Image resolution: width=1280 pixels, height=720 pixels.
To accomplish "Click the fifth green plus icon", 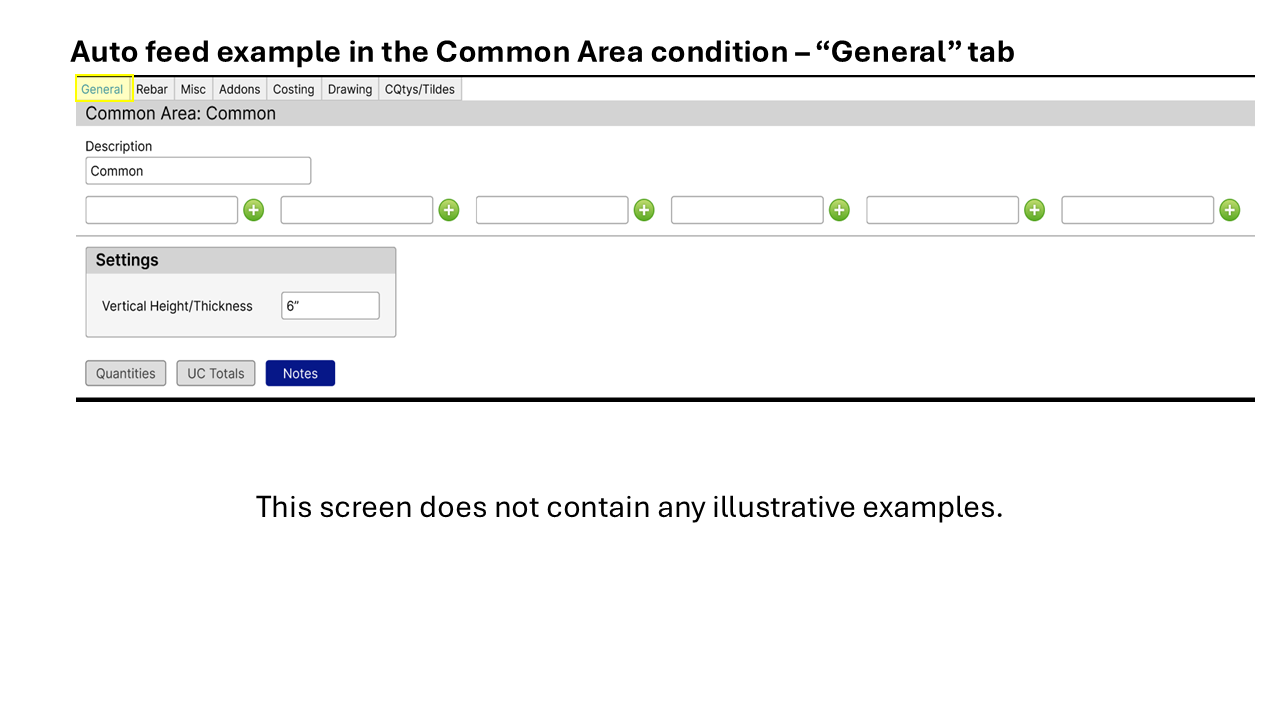I will (x=1034, y=210).
